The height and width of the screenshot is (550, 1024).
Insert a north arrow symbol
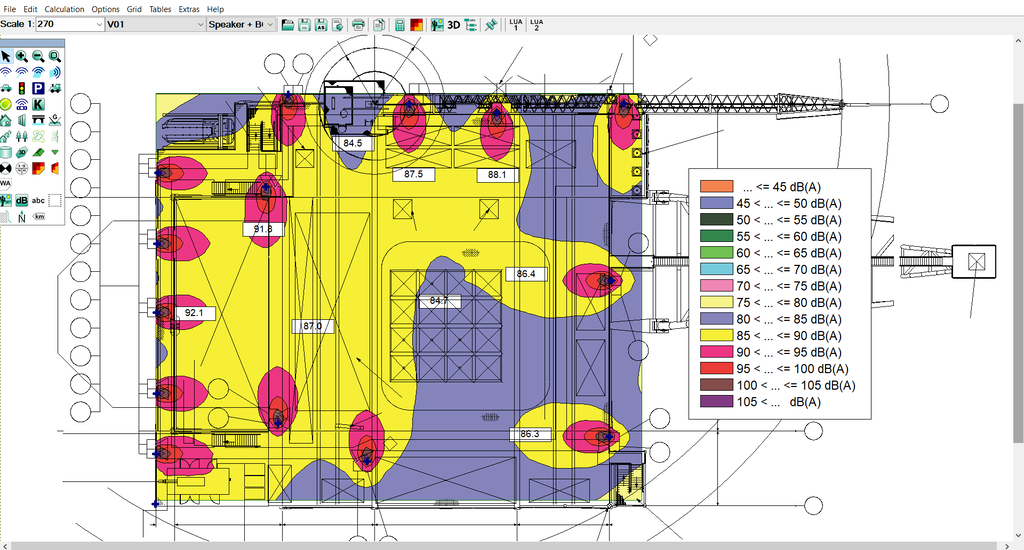pos(21,216)
